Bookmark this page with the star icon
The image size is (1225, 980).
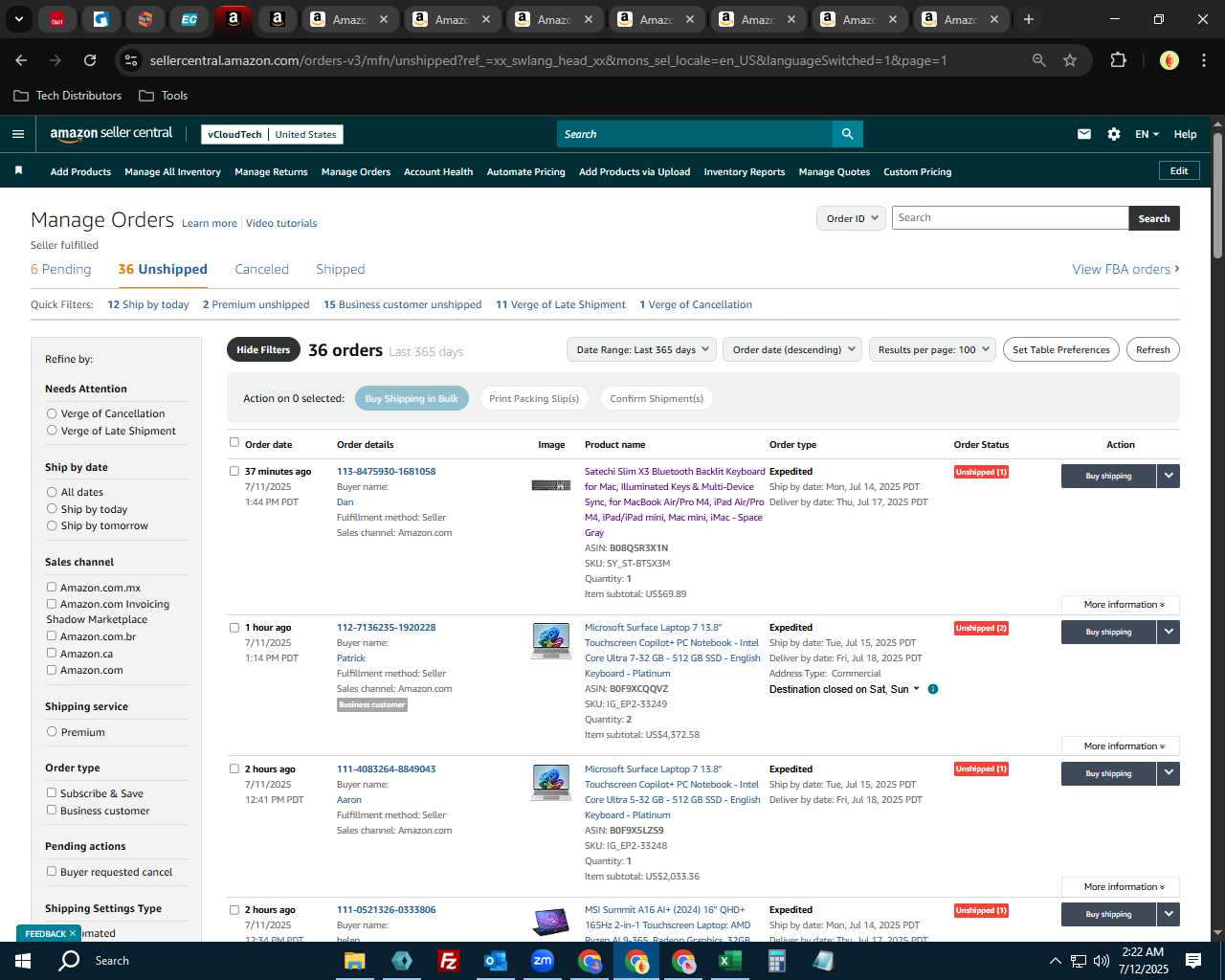pos(1070,60)
